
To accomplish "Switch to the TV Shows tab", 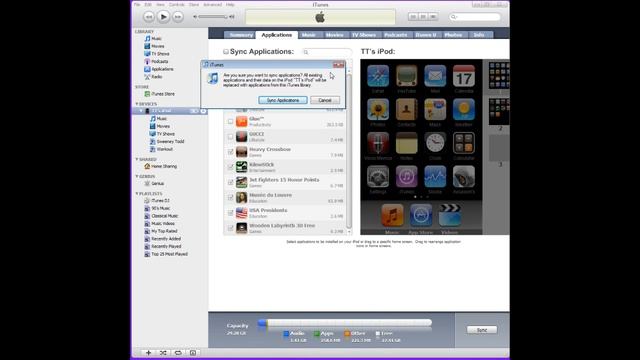I will (x=364, y=35).
